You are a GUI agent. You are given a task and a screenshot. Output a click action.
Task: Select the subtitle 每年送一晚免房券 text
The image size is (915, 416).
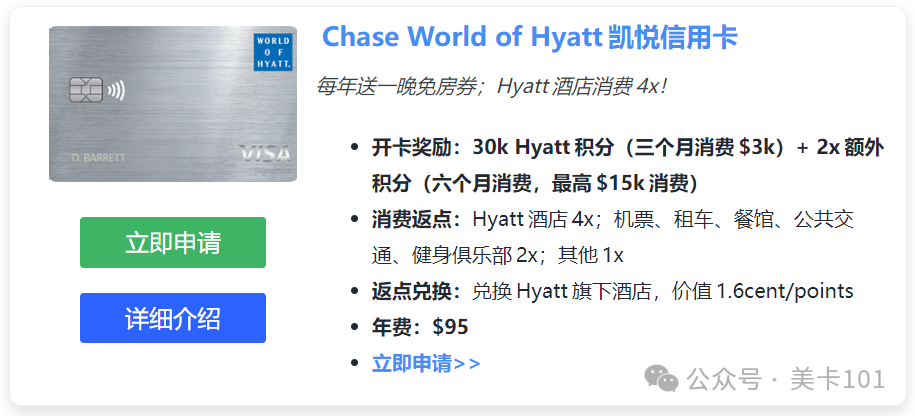click(x=490, y=88)
